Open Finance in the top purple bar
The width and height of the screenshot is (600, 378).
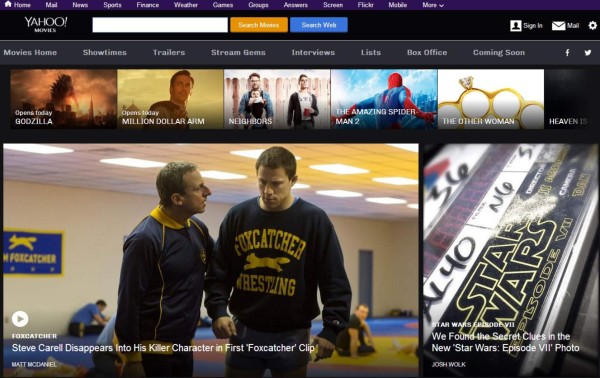(148, 5)
